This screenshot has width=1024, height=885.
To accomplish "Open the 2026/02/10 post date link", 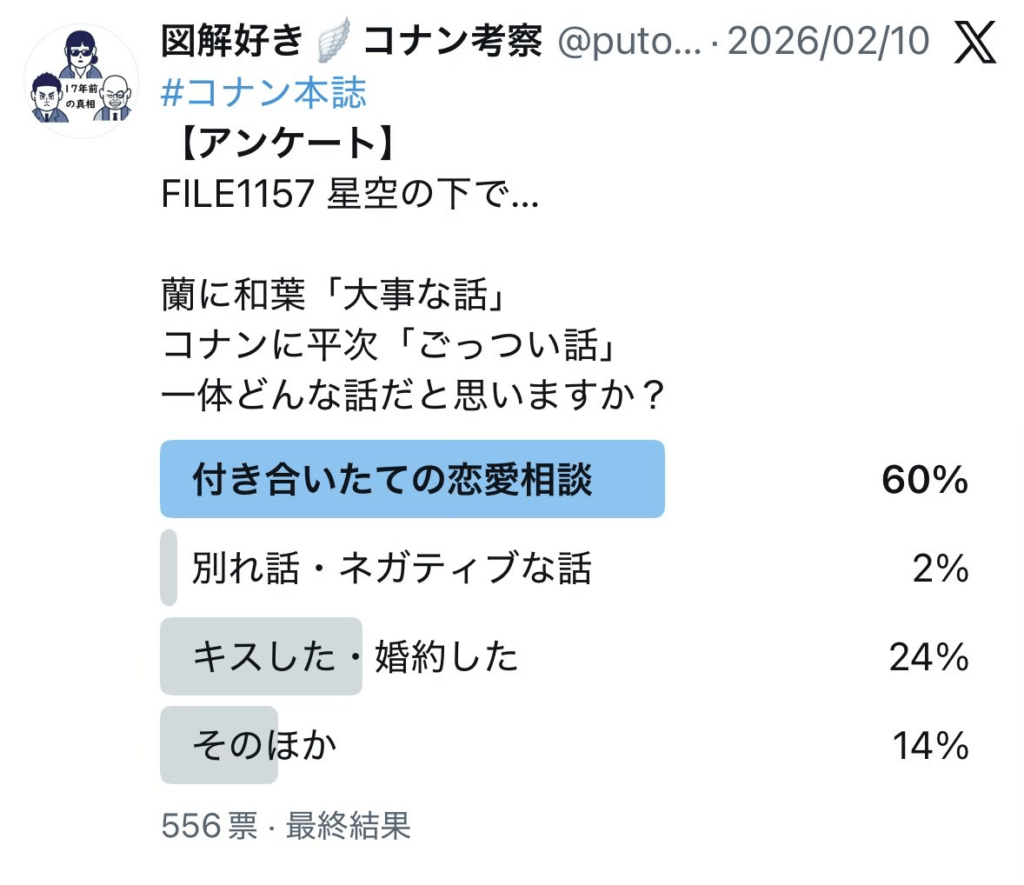I will (x=829, y=42).
